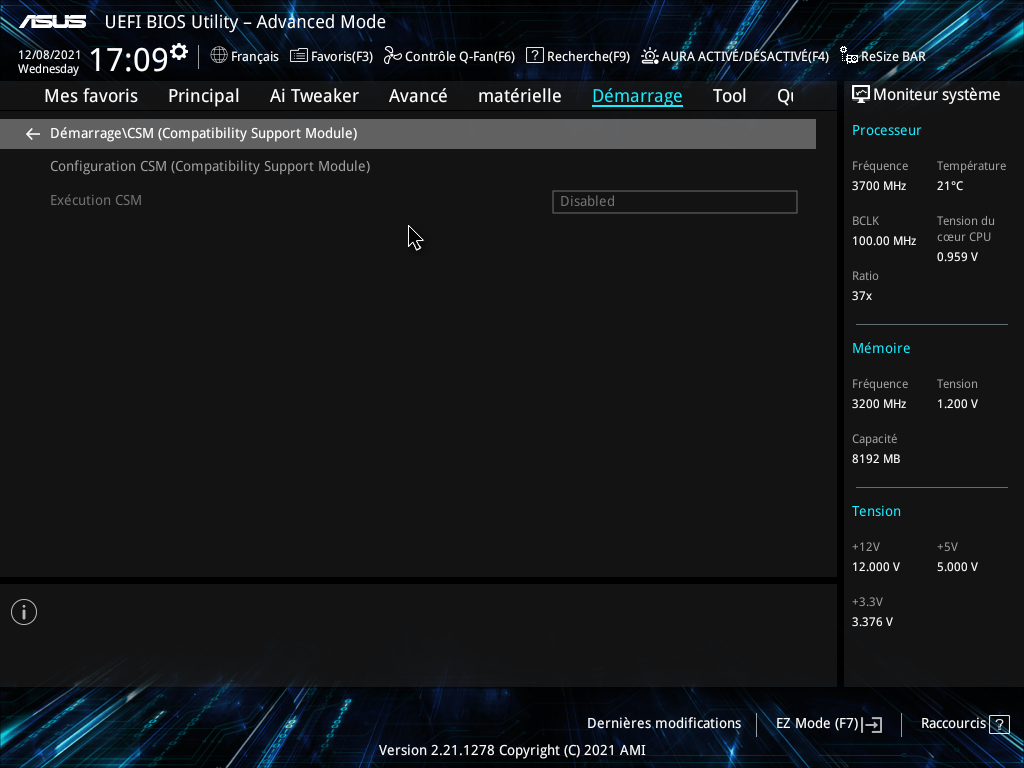This screenshot has width=1024, height=768.
Task: Click the 17:09 clock time
Action: [129, 59]
